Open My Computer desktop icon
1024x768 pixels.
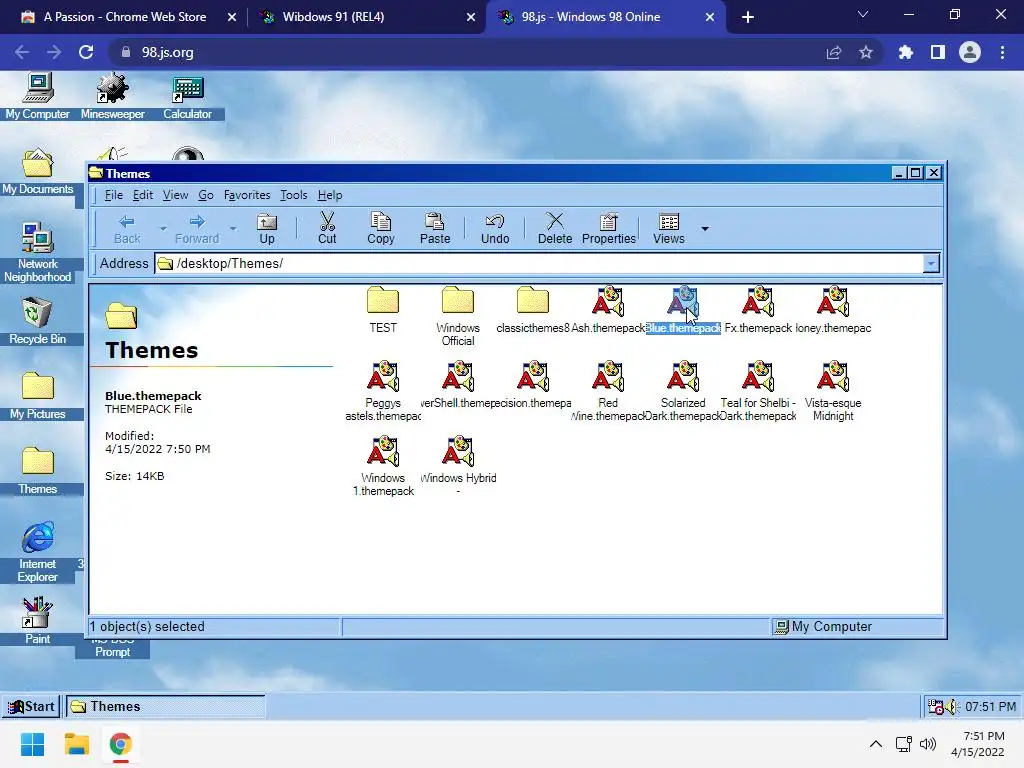37,96
